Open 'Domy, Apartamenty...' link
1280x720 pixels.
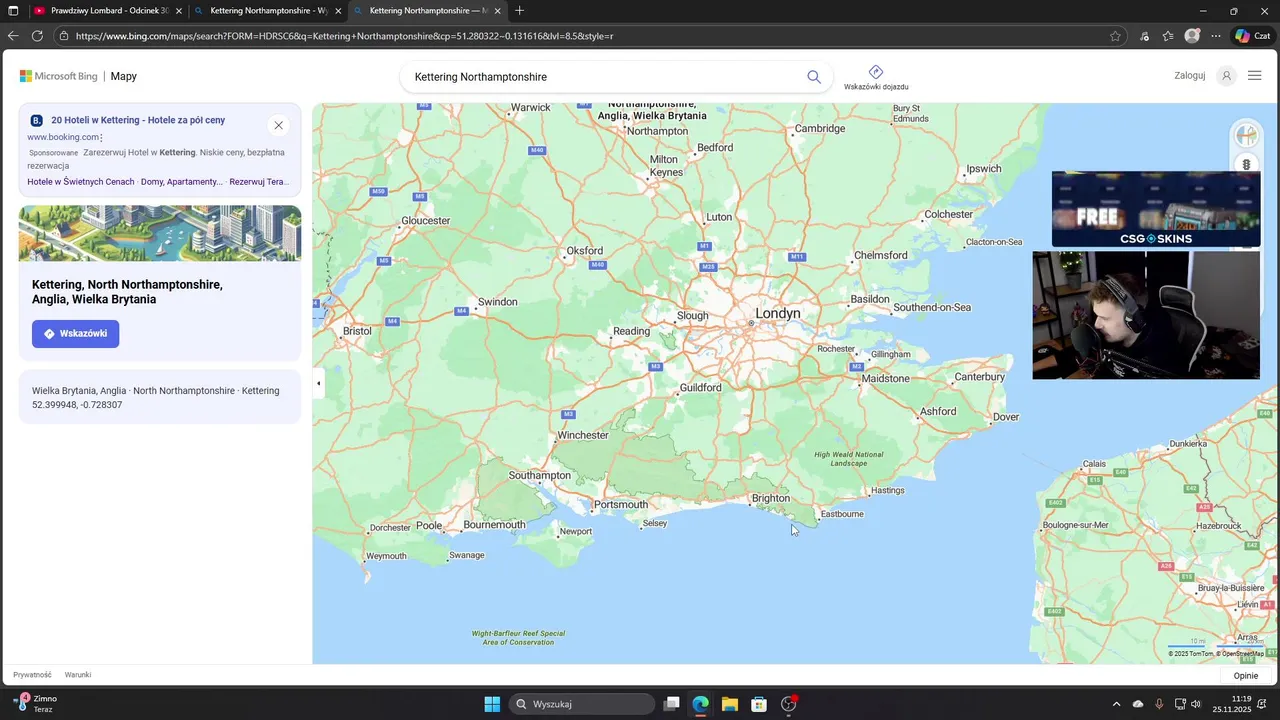click(x=182, y=182)
